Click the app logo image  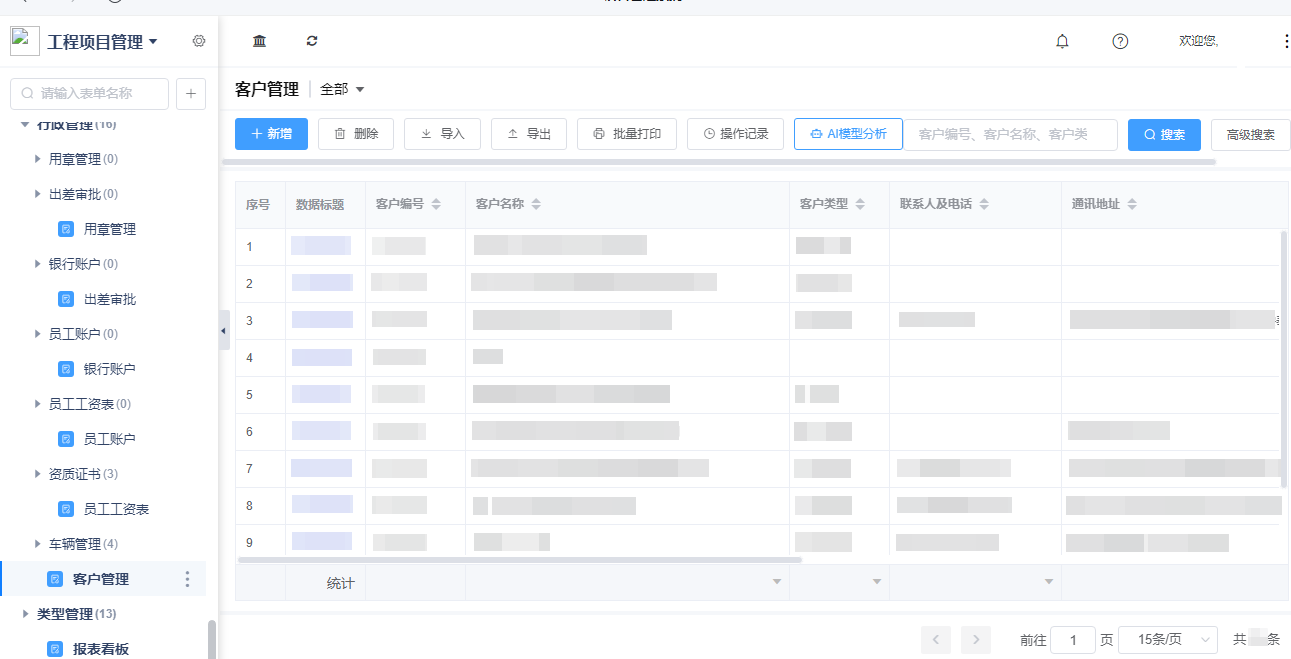25,41
